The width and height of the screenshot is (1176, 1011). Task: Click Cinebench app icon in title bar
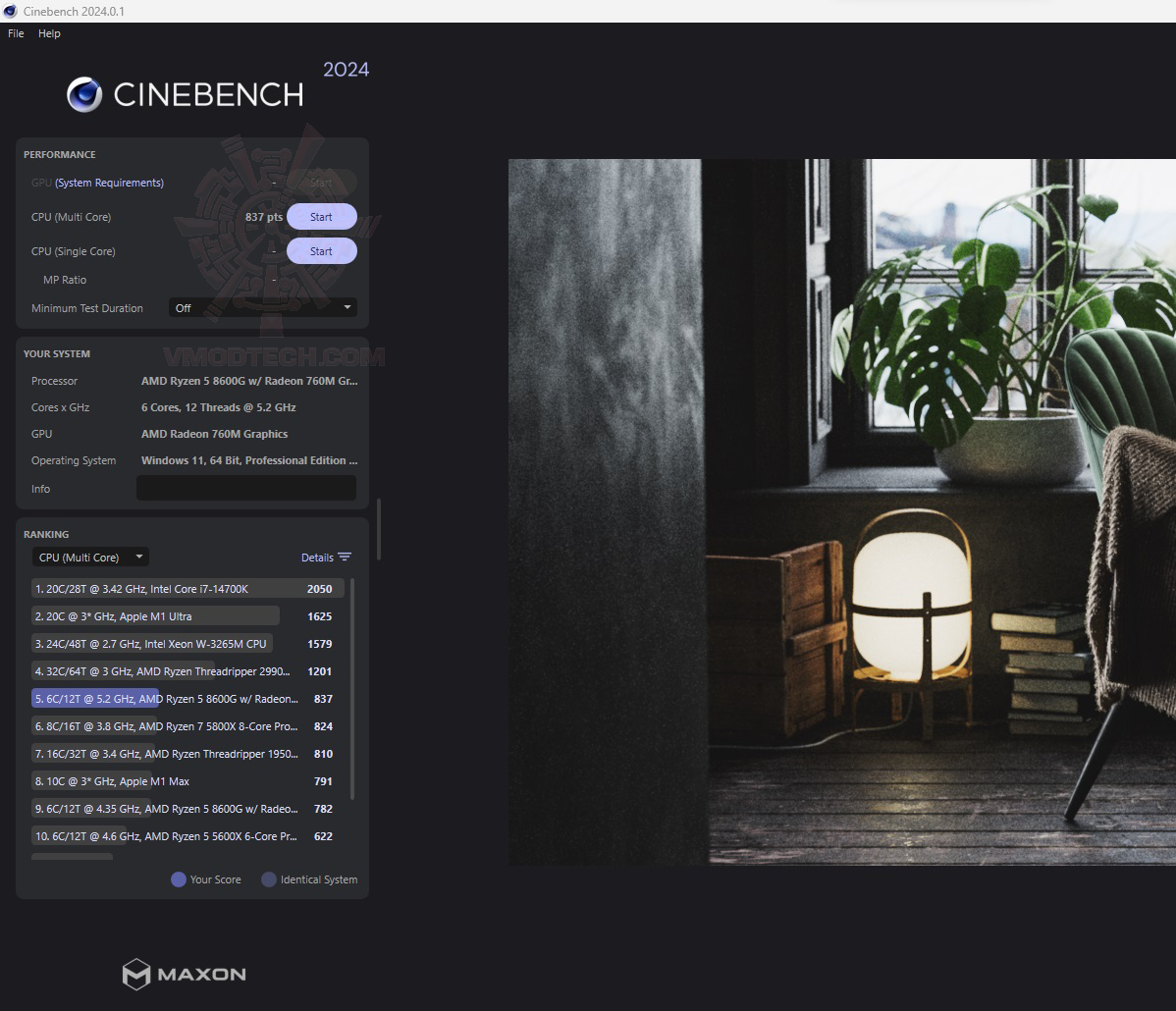click(x=10, y=11)
